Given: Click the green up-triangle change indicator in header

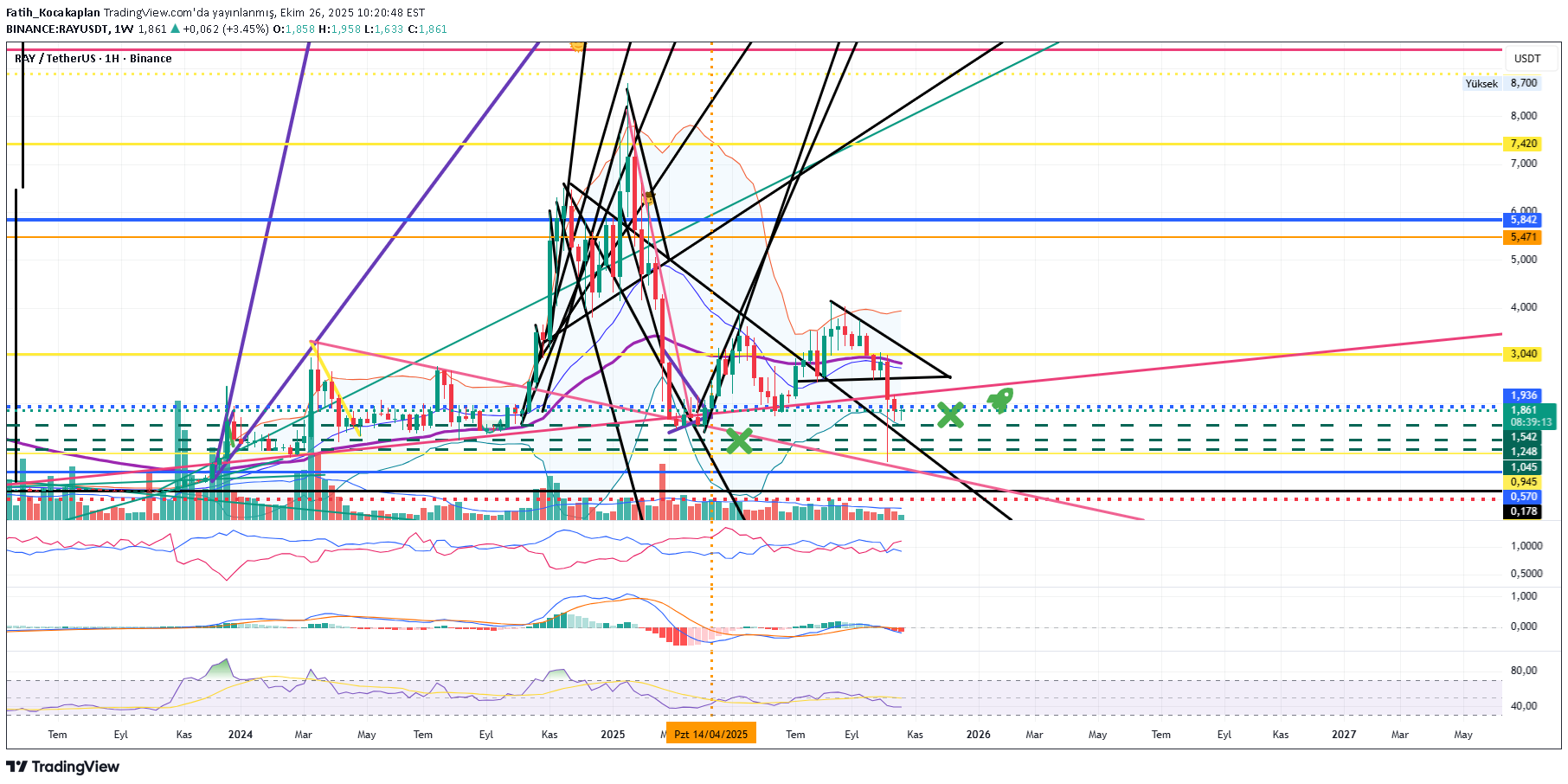Looking at the screenshot, I should pos(176,29).
